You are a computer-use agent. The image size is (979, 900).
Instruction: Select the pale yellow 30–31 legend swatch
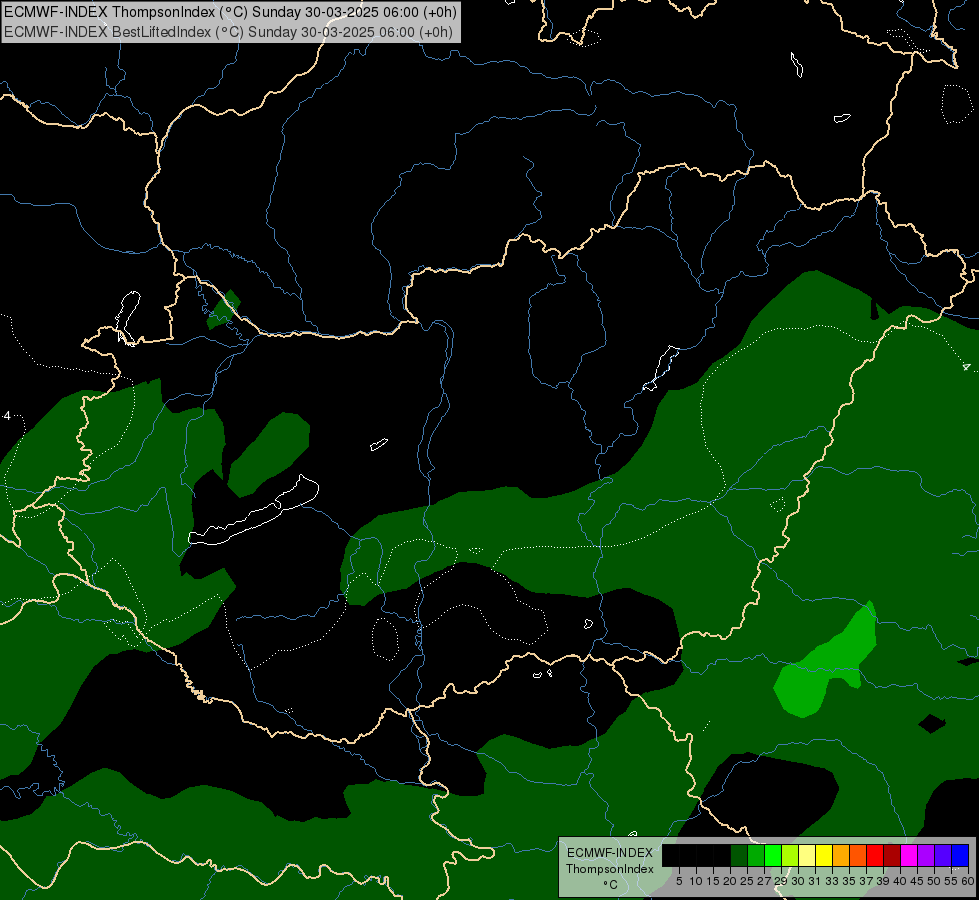click(807, 856)
